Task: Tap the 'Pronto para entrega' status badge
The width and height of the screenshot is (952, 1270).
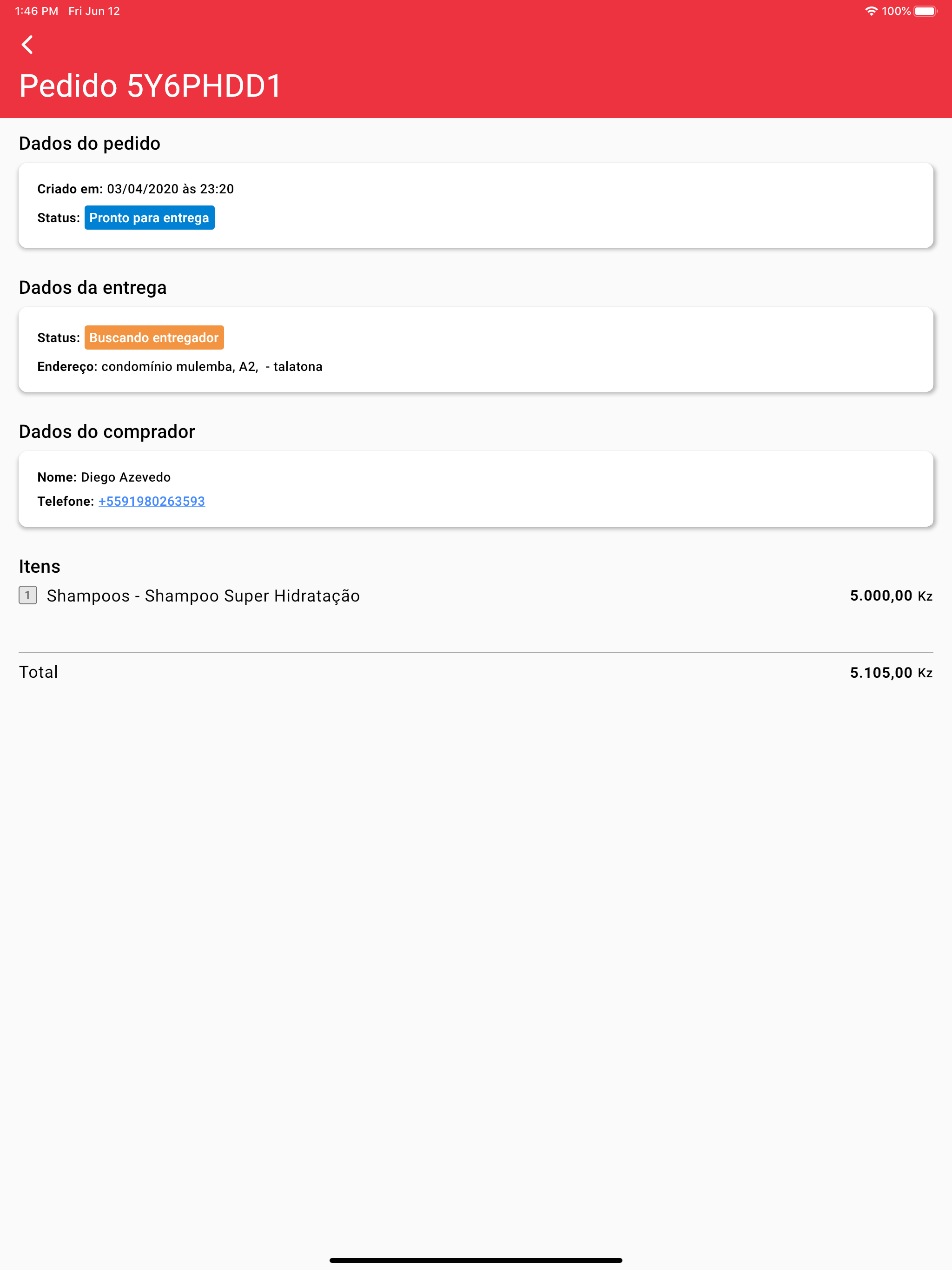Action: click(149, 218)
